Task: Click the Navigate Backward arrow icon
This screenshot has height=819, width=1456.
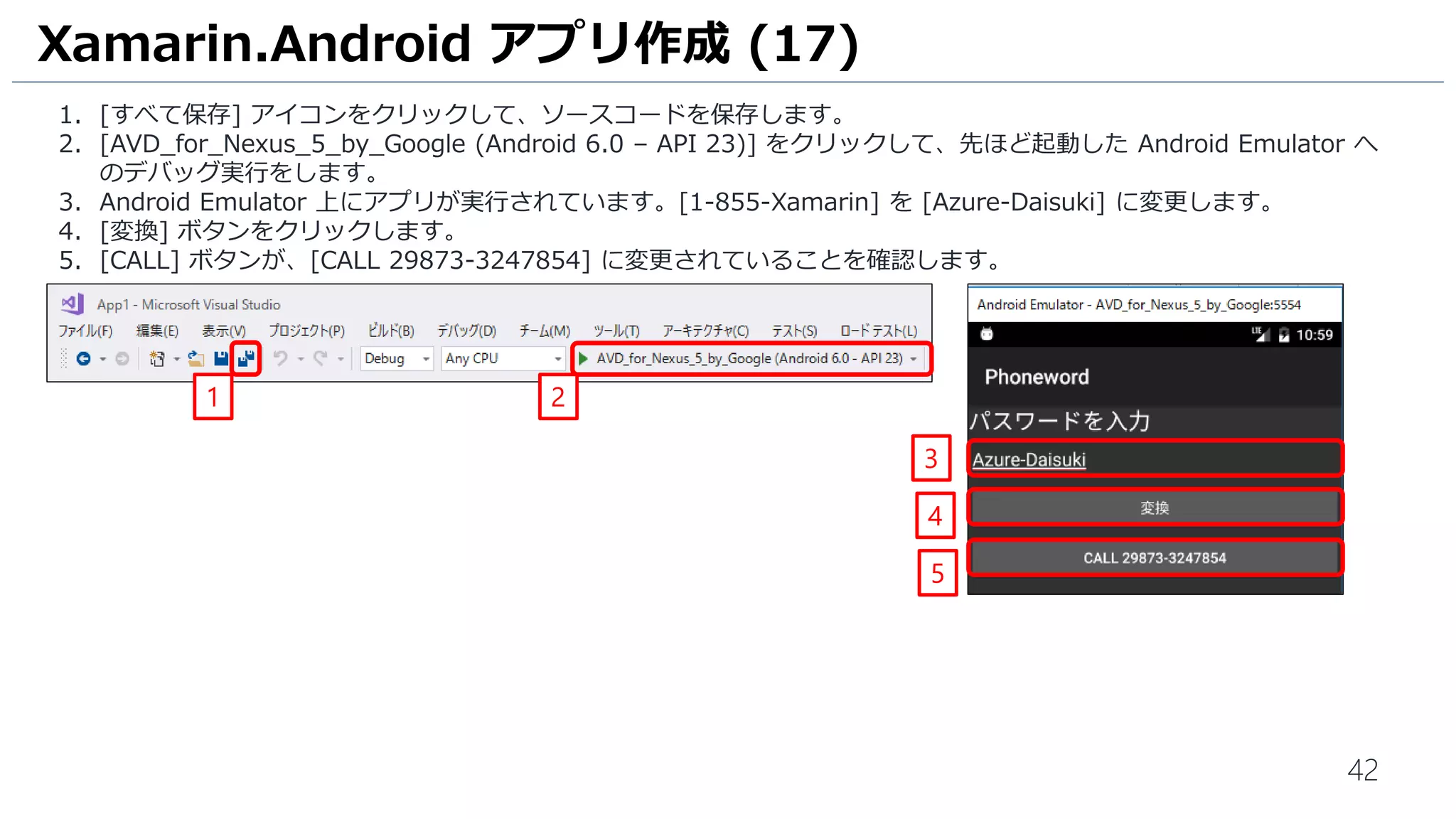Action: click(x=83, y=358)
